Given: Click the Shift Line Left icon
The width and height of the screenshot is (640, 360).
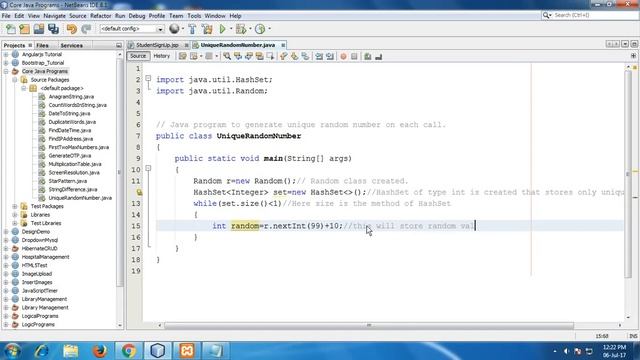Looking at the screenshot, I should [x=319, y=56].
